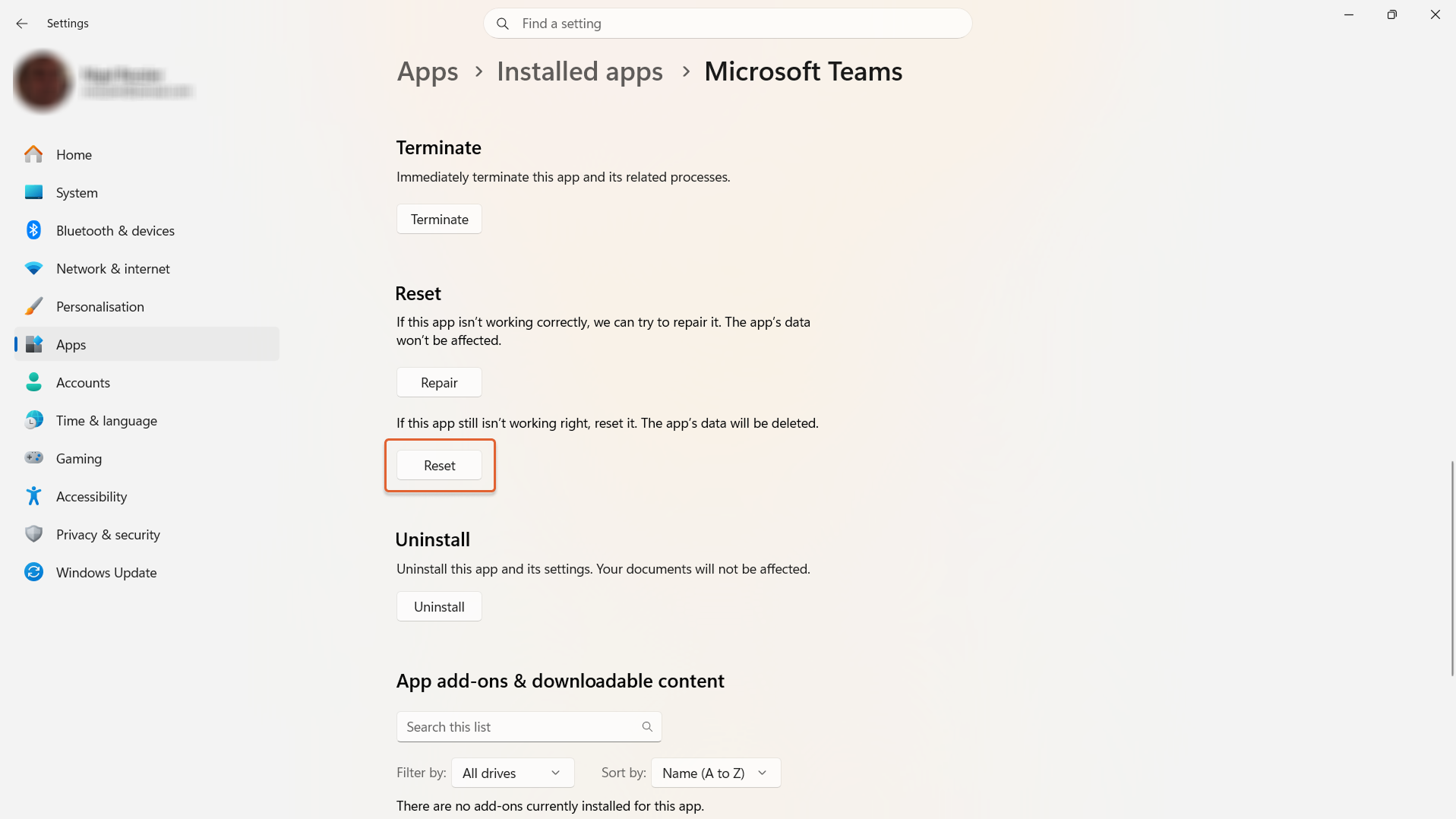Click the Personalisation paintbrush icon
1456x819 pixels.
tap(33, 306)
